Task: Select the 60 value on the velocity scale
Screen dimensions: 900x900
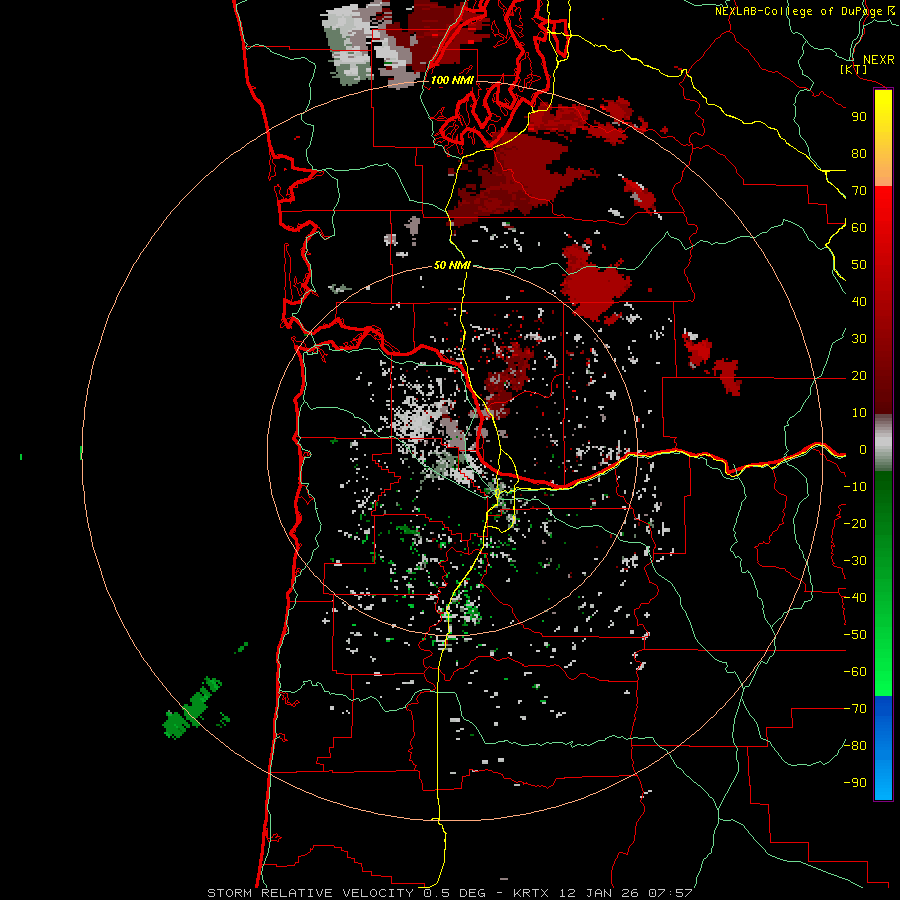Action: point(859,227)
